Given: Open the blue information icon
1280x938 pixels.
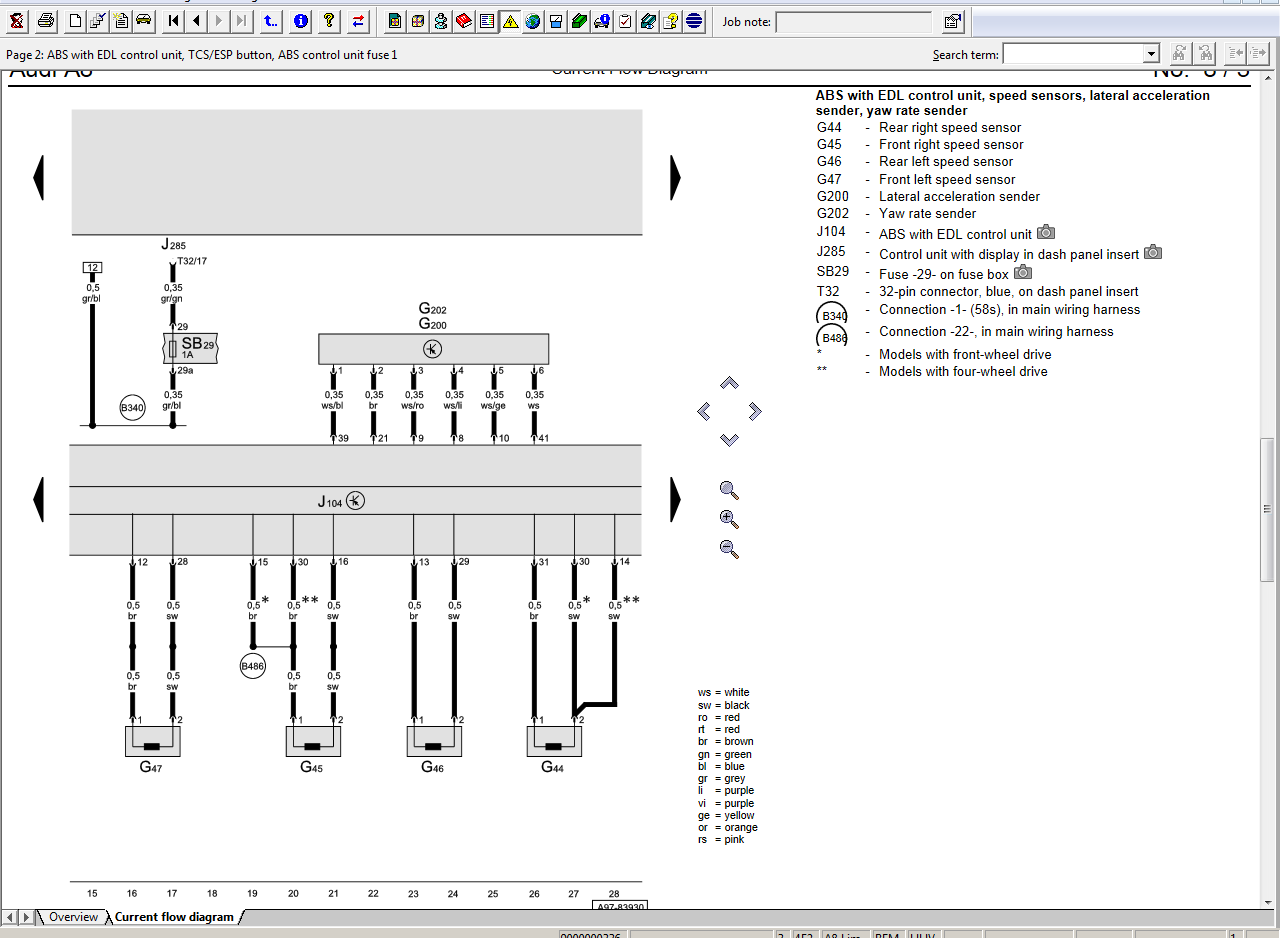Looking at the screenshot, I should tap(300, 20).
